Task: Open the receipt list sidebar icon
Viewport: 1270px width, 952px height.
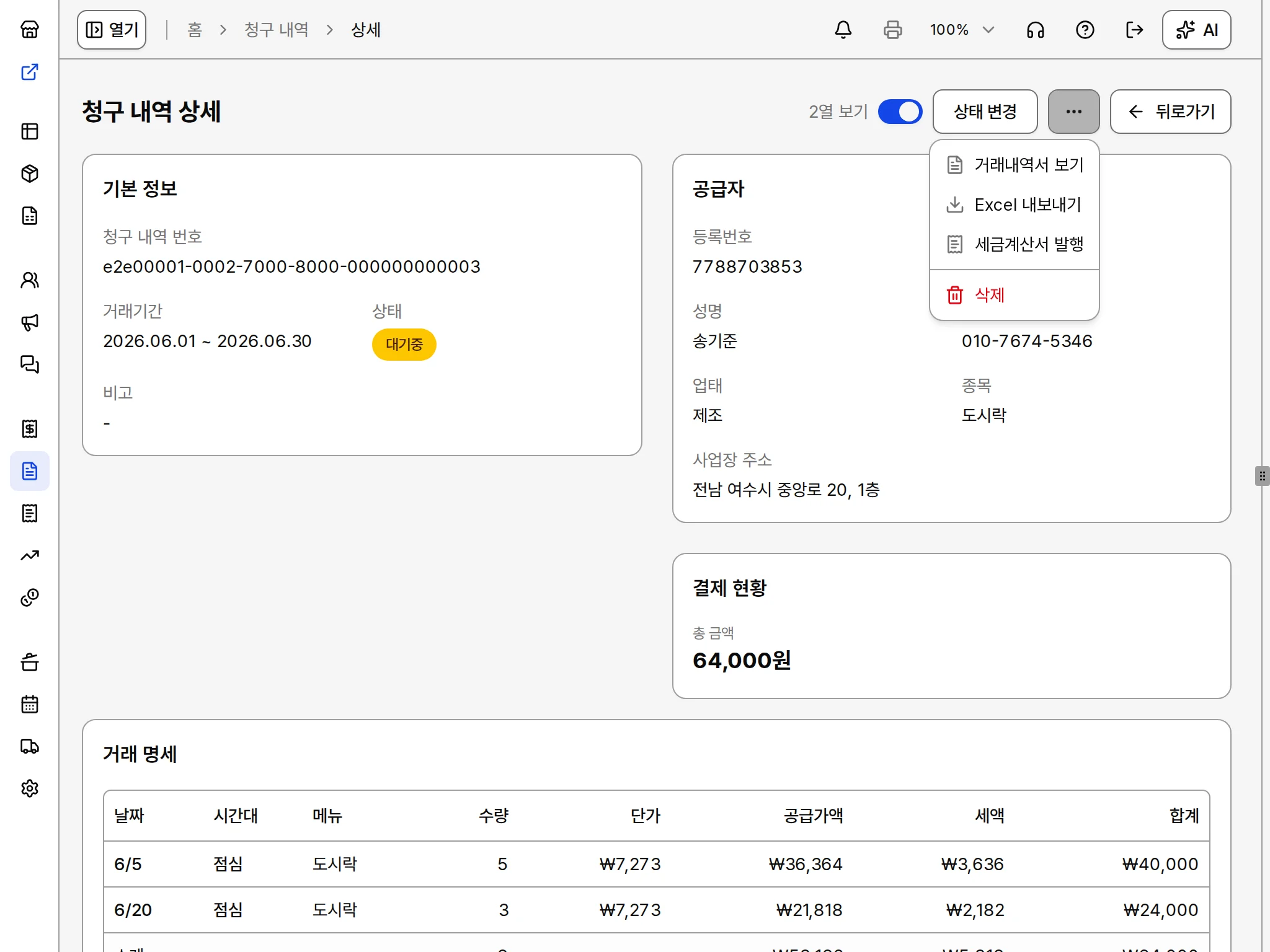Action: [30, 513]
